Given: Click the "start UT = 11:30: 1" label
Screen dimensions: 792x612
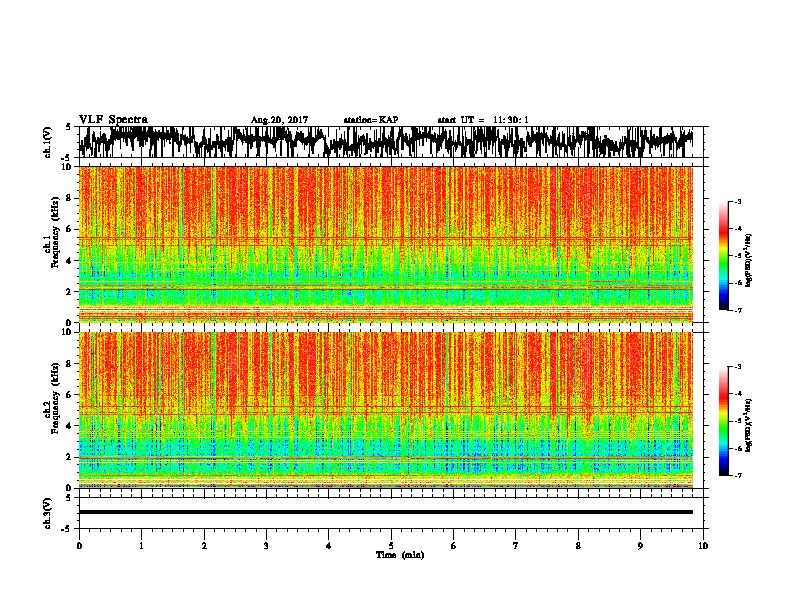Looking at the screenshot, I should tap(483, 120).
